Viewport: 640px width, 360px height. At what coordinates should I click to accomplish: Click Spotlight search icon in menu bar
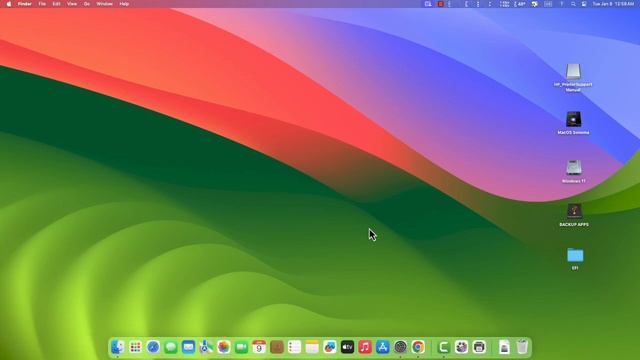tap(573, 4)
